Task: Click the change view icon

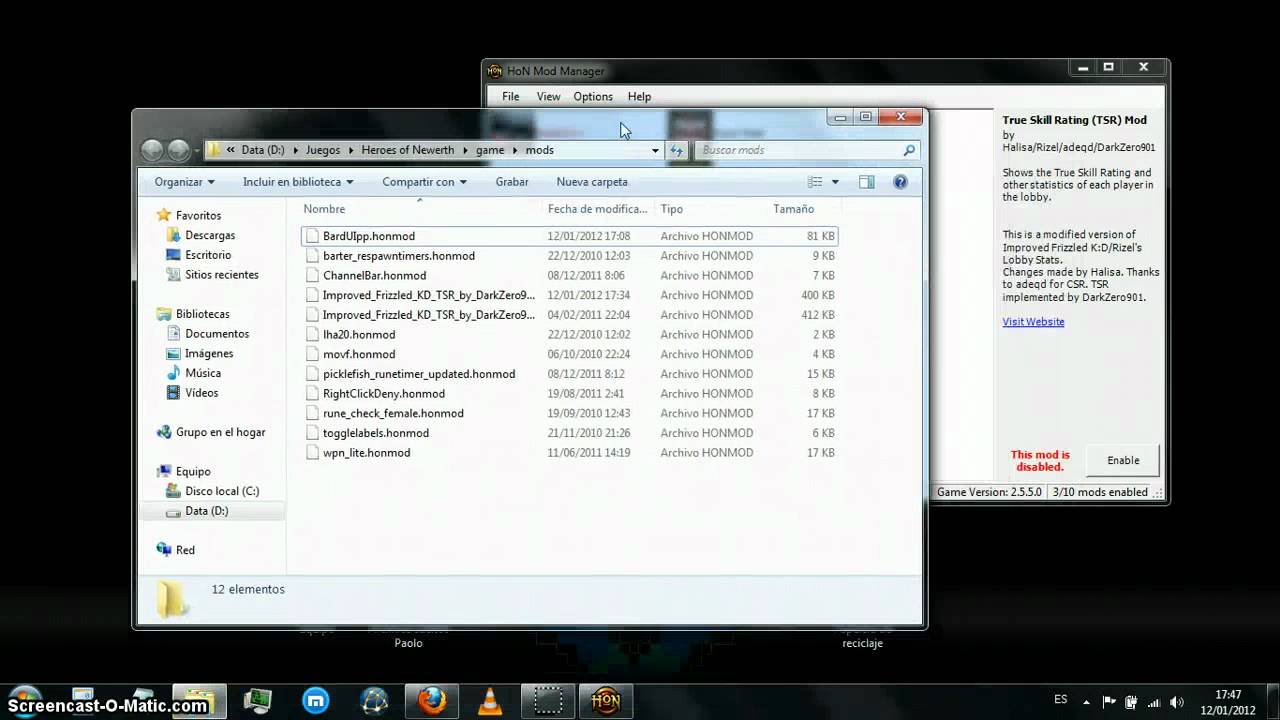Action: [815, 182]
